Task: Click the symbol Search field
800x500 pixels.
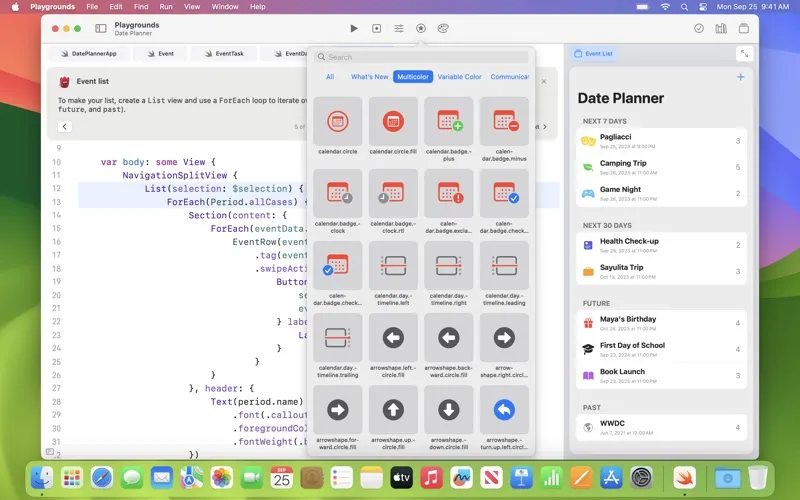Action: (x=421, y=57)
